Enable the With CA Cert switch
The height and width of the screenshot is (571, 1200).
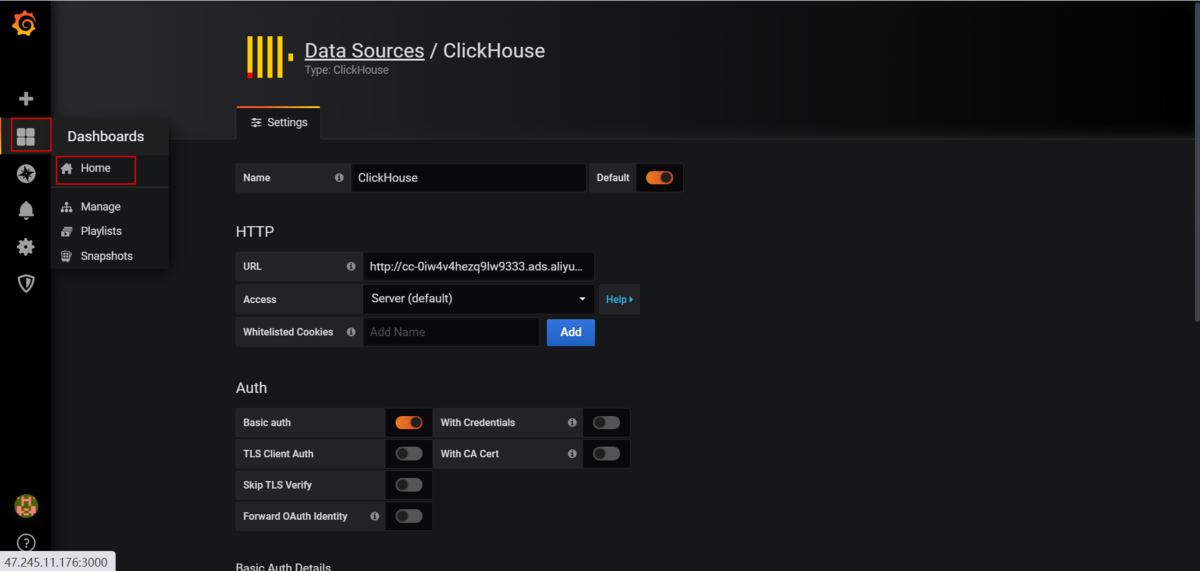point(606,454)
